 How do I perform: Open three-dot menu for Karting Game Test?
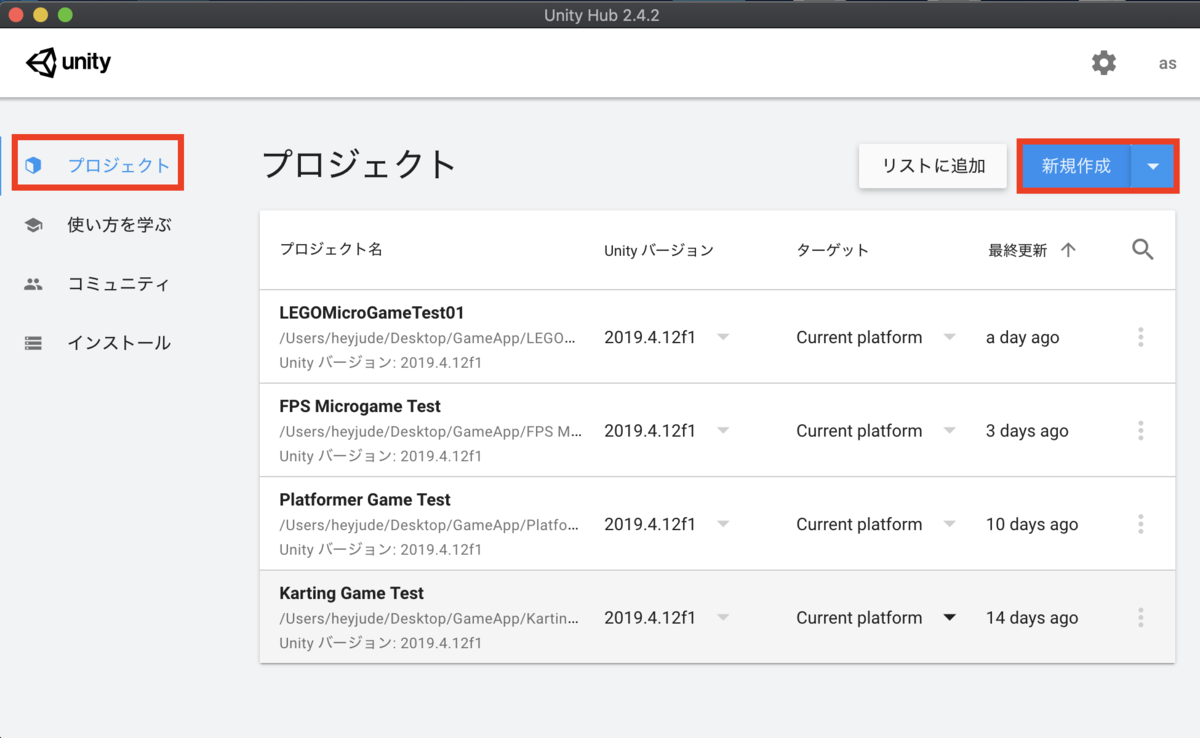click(x=1141, y=618)
